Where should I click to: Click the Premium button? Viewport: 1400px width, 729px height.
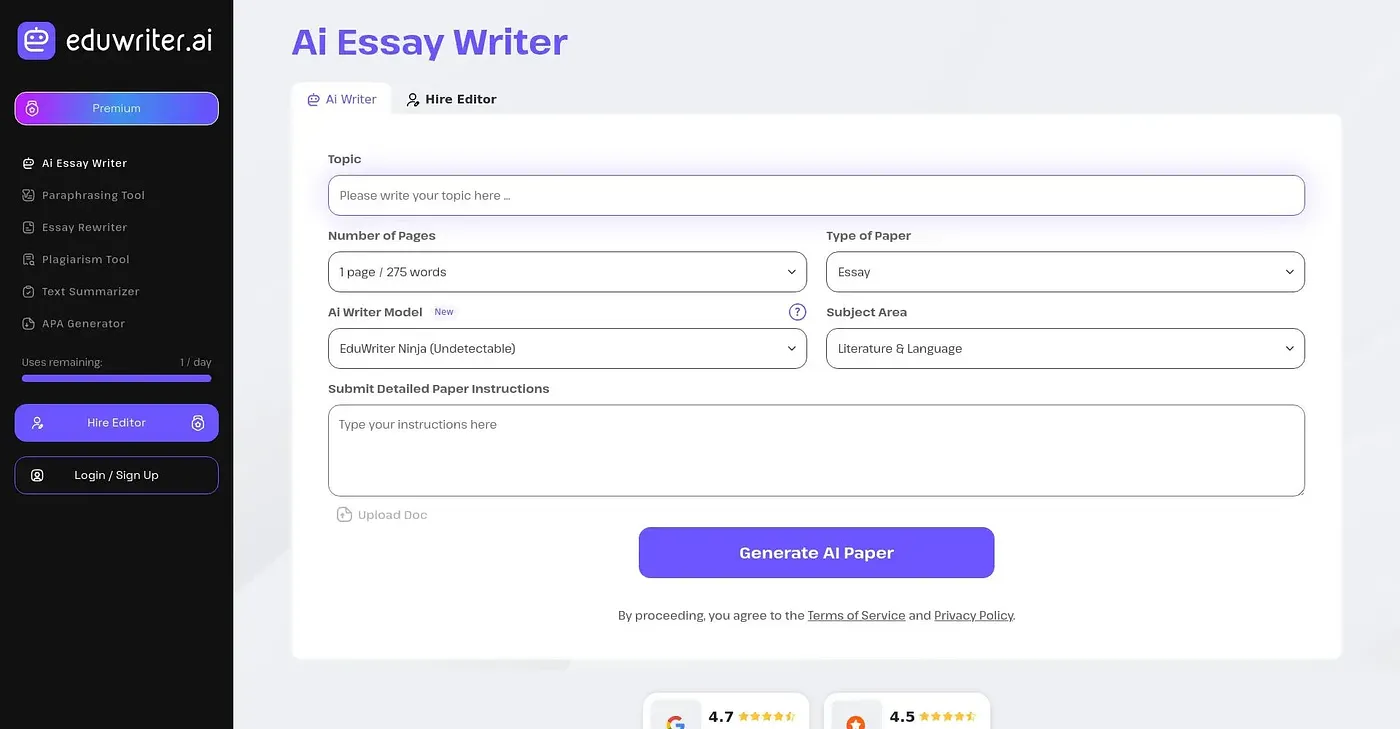[116, 109]
